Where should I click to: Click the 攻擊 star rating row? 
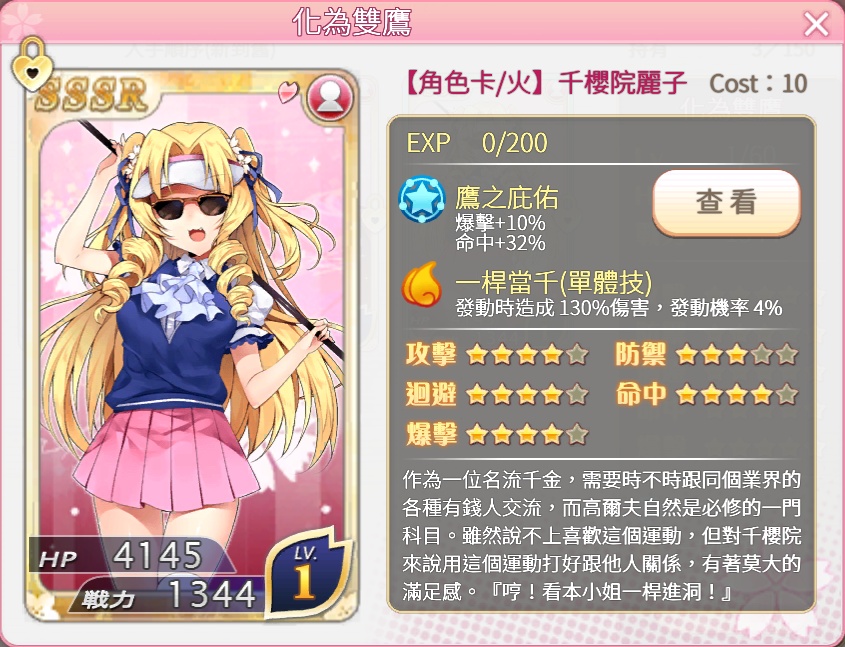[x=496, y=354]
